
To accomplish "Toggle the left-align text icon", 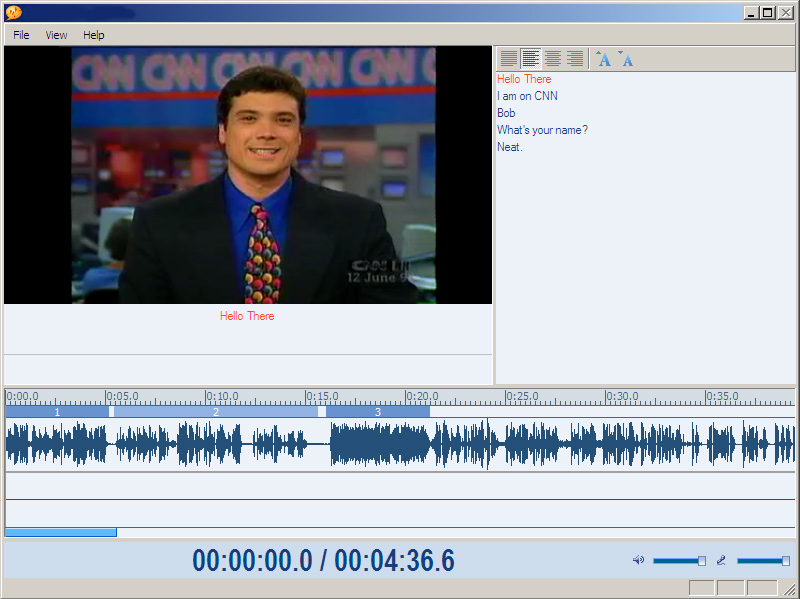I will pos(531,59).
